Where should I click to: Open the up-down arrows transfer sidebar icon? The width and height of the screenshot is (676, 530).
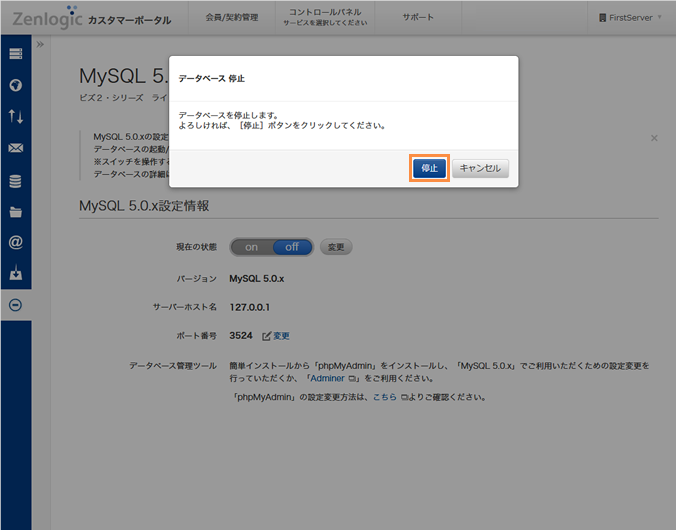16,116
